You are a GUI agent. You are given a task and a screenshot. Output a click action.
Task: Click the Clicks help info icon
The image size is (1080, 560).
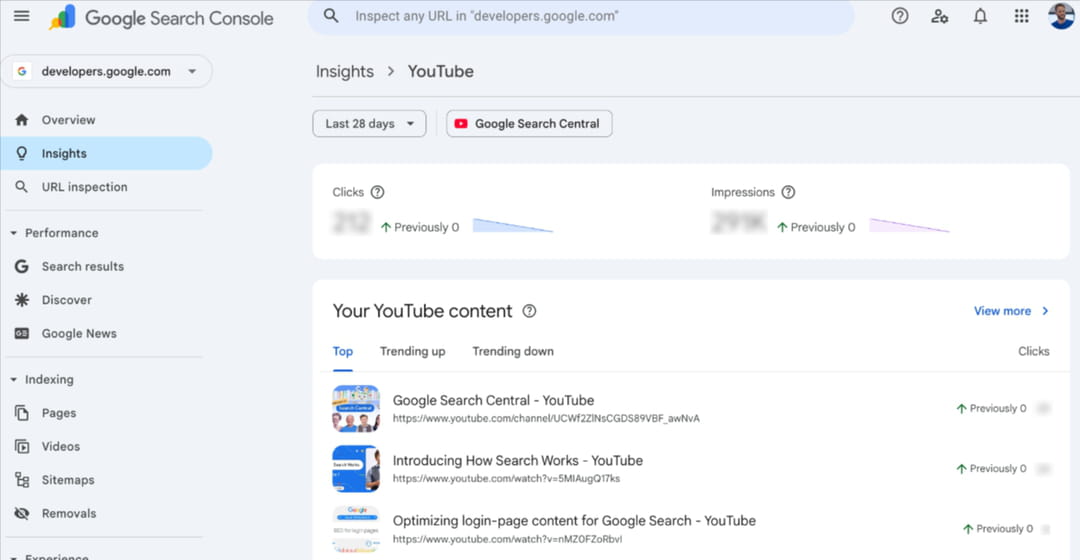click(377, 192)
